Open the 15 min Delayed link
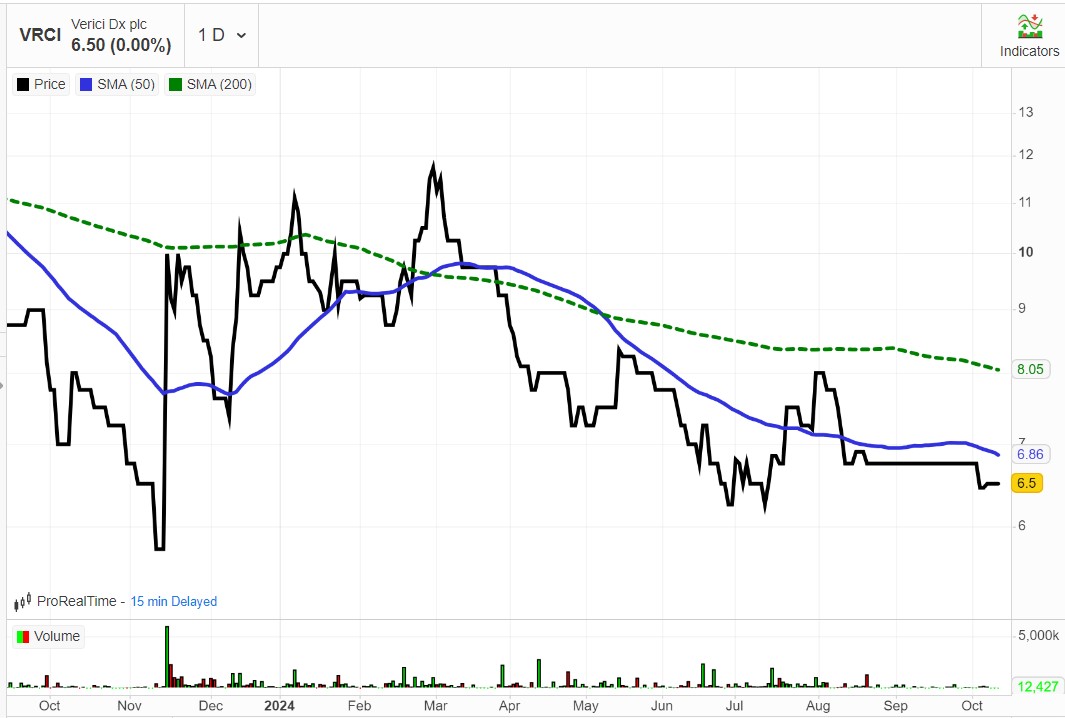1065x718 pixels. [x=174, y=602]
